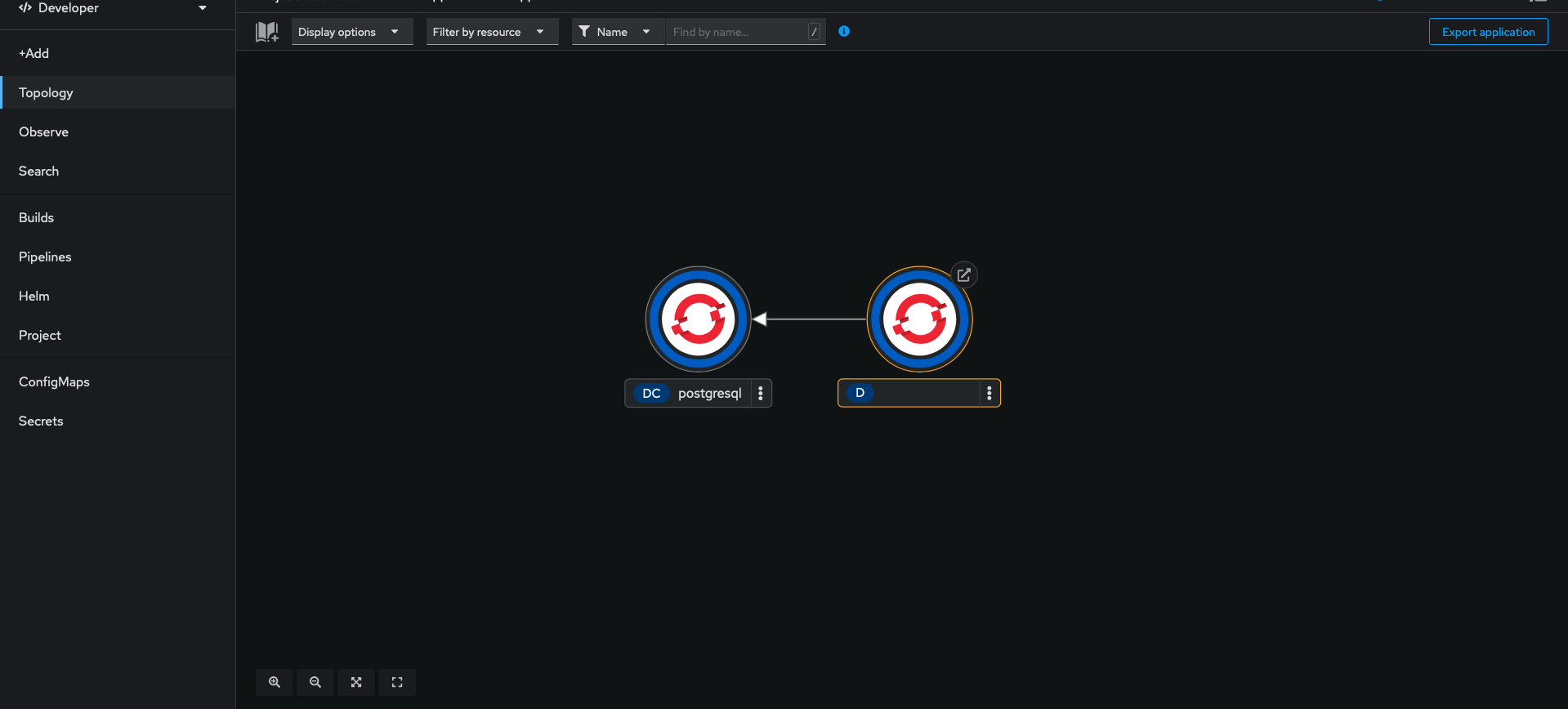1568x709 pixels.
Task: Focus the Find by name input field
Action: [x=735, y=32]
